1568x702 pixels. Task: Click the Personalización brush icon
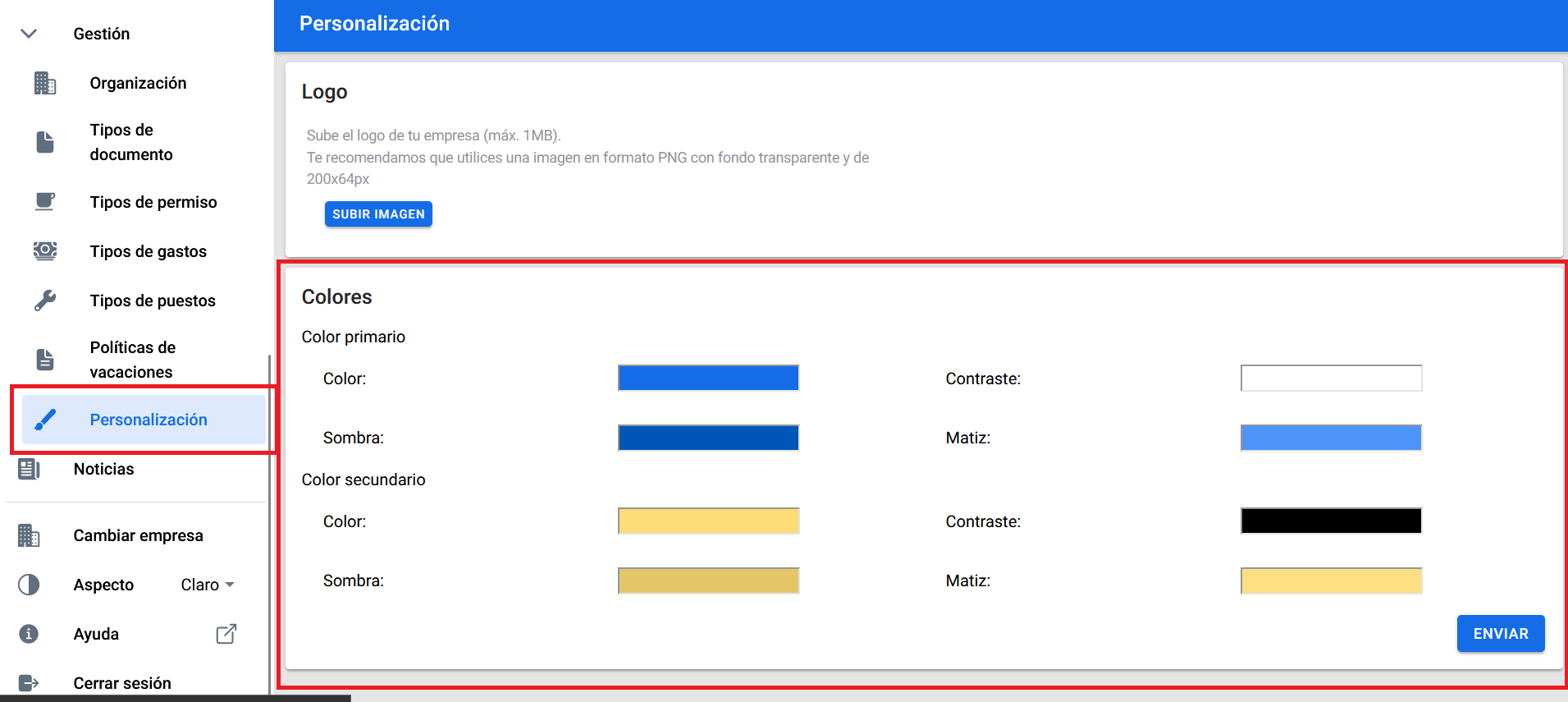(45, 420)
